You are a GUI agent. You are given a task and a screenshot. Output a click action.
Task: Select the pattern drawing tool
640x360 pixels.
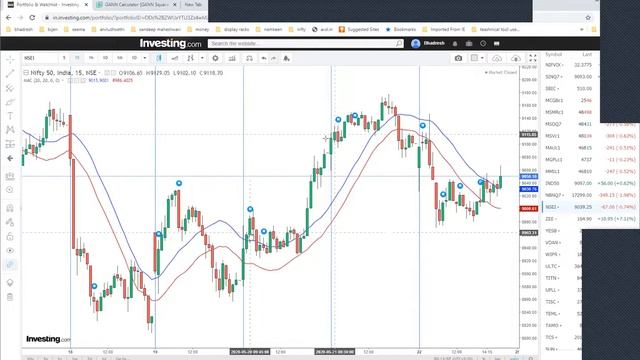(10, 130)
